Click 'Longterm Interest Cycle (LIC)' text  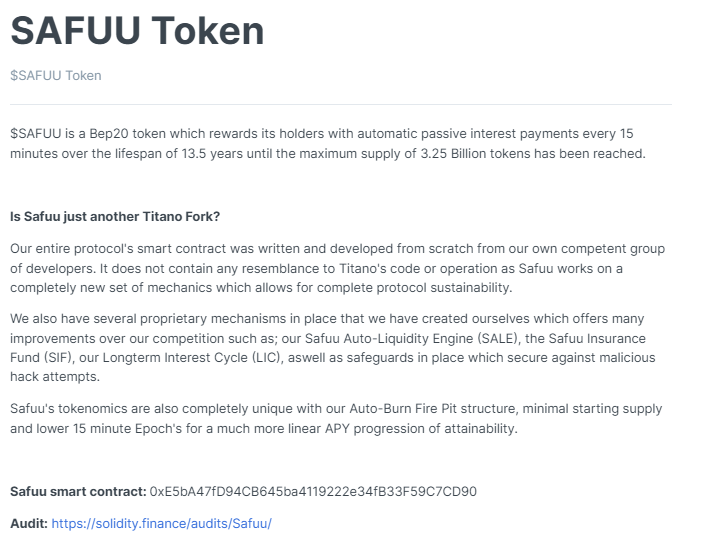193,357
